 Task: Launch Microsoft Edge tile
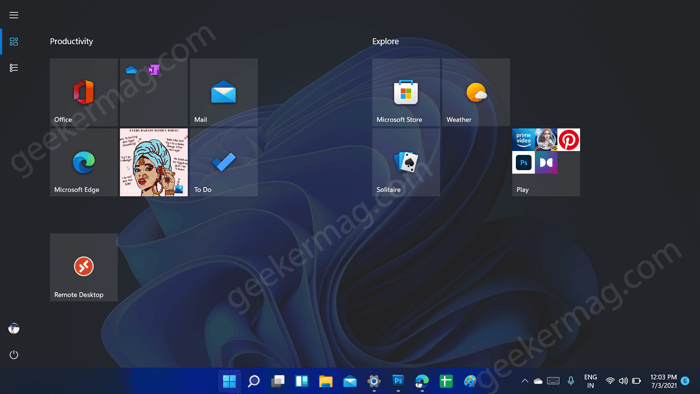[84, 162]
